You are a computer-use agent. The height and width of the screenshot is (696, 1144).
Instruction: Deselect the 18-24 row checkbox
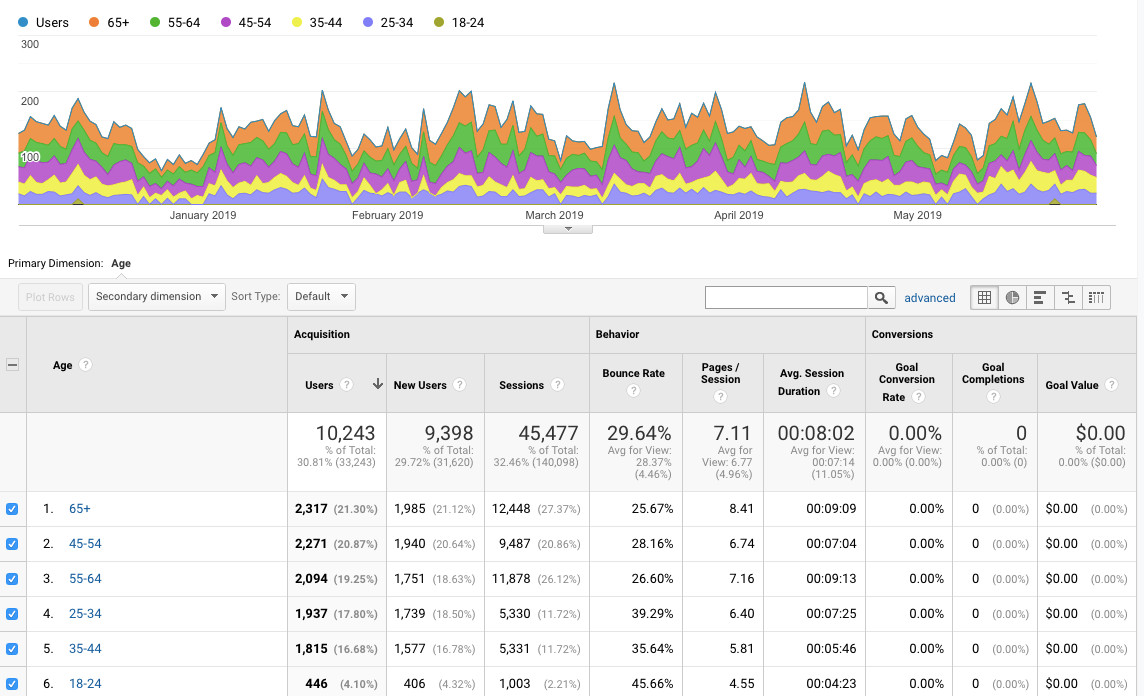(12, 684)
